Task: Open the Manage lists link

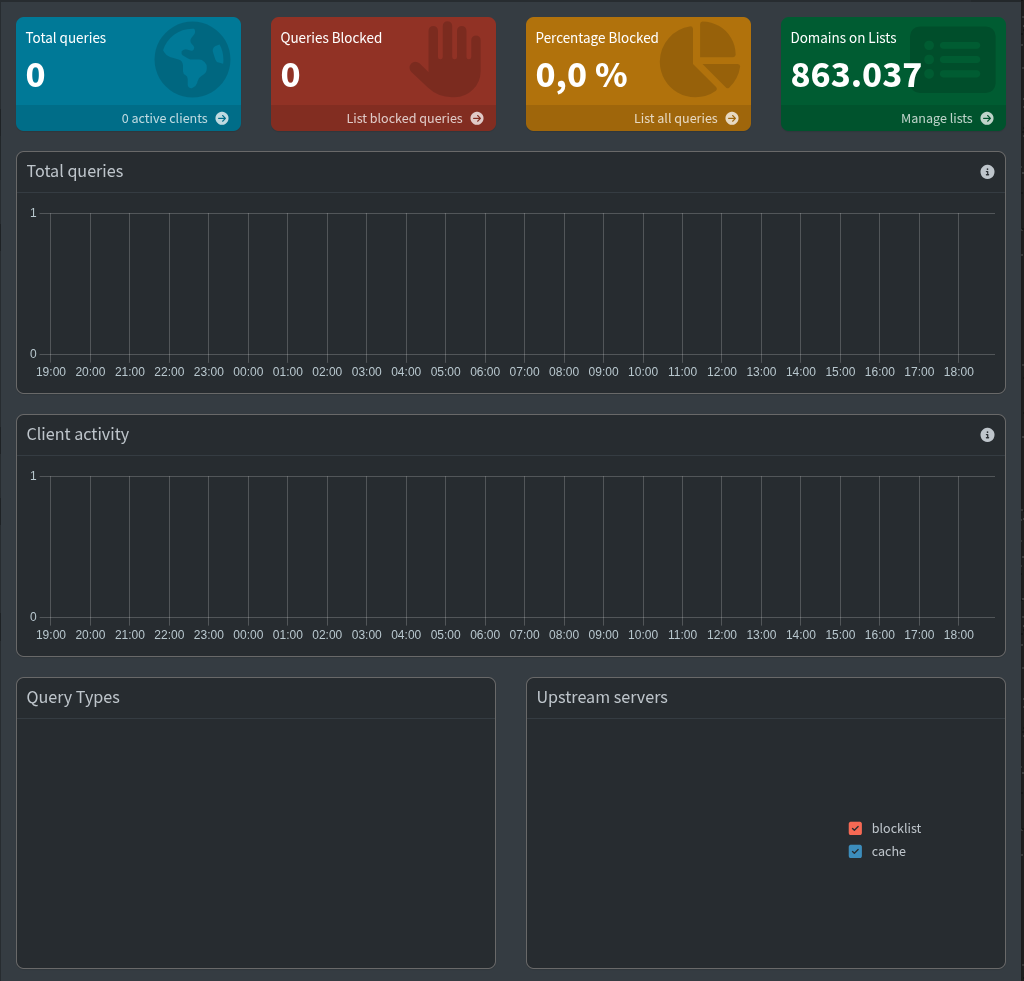Action: tap(936, 118)
